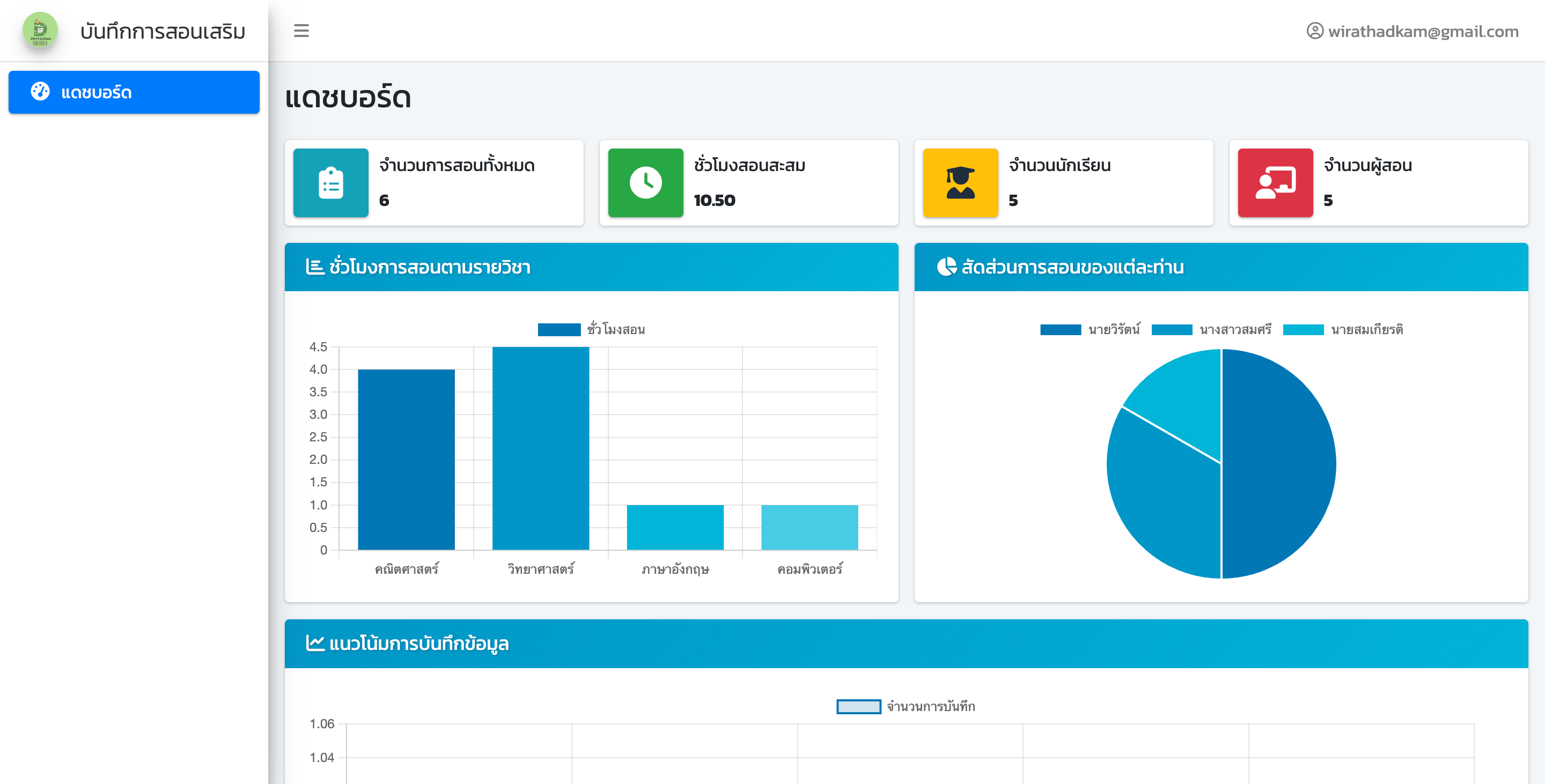Click the pie chart header icon
The image size is (1545, 784).
pos(946,267)
